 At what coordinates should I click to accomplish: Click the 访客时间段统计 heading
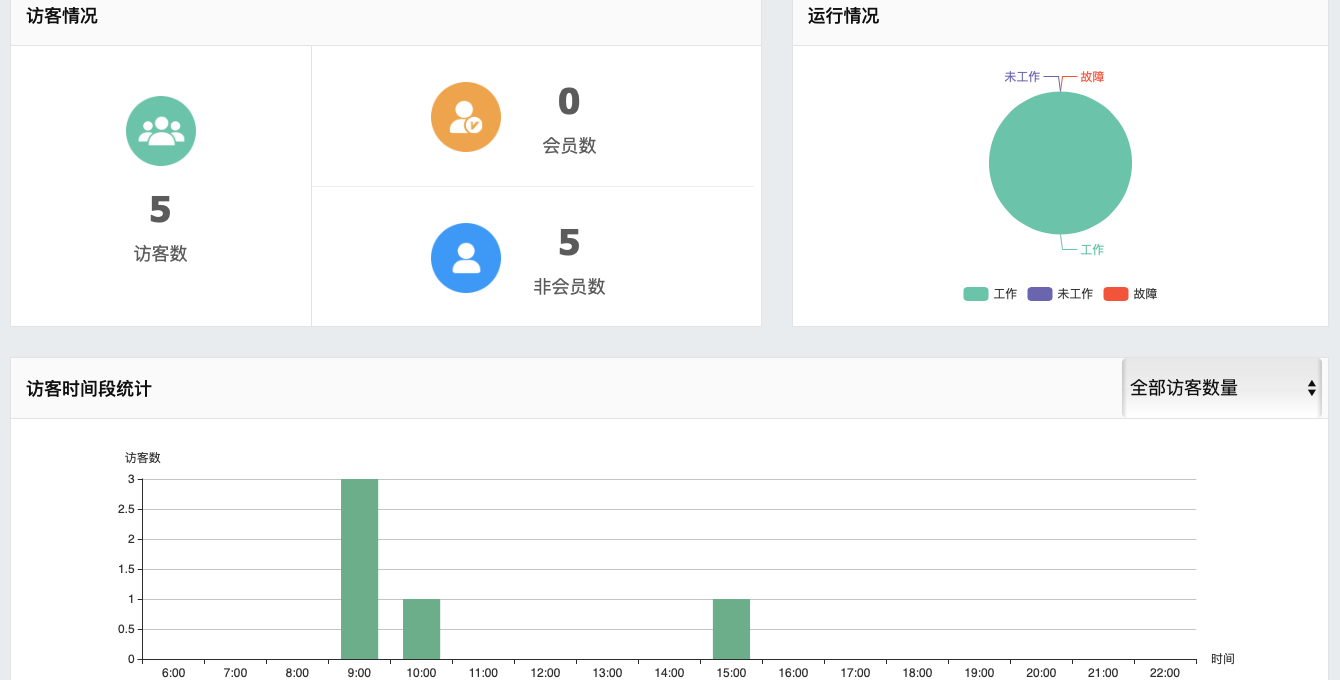(89, 389)
